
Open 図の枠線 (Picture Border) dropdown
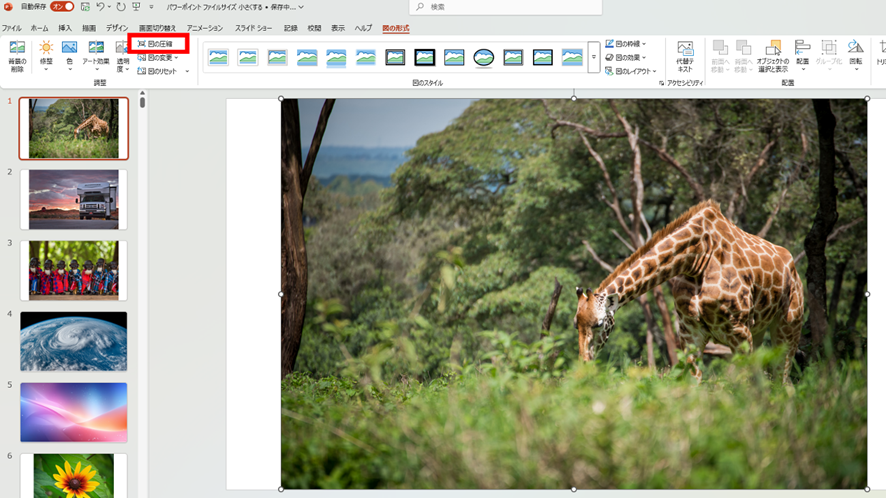tap(626, 44)
